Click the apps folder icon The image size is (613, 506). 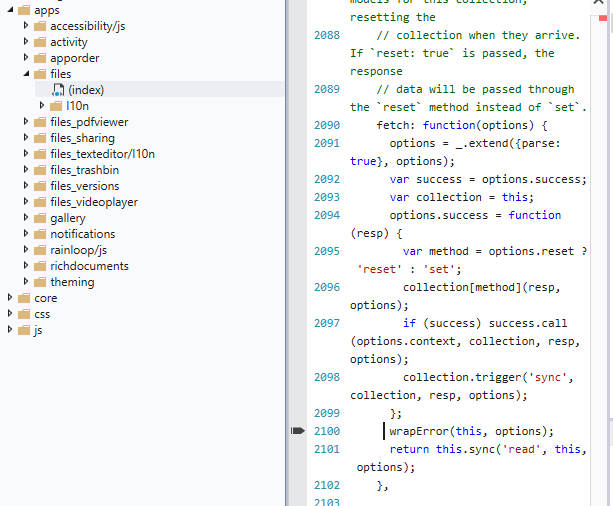pos(24,10)
